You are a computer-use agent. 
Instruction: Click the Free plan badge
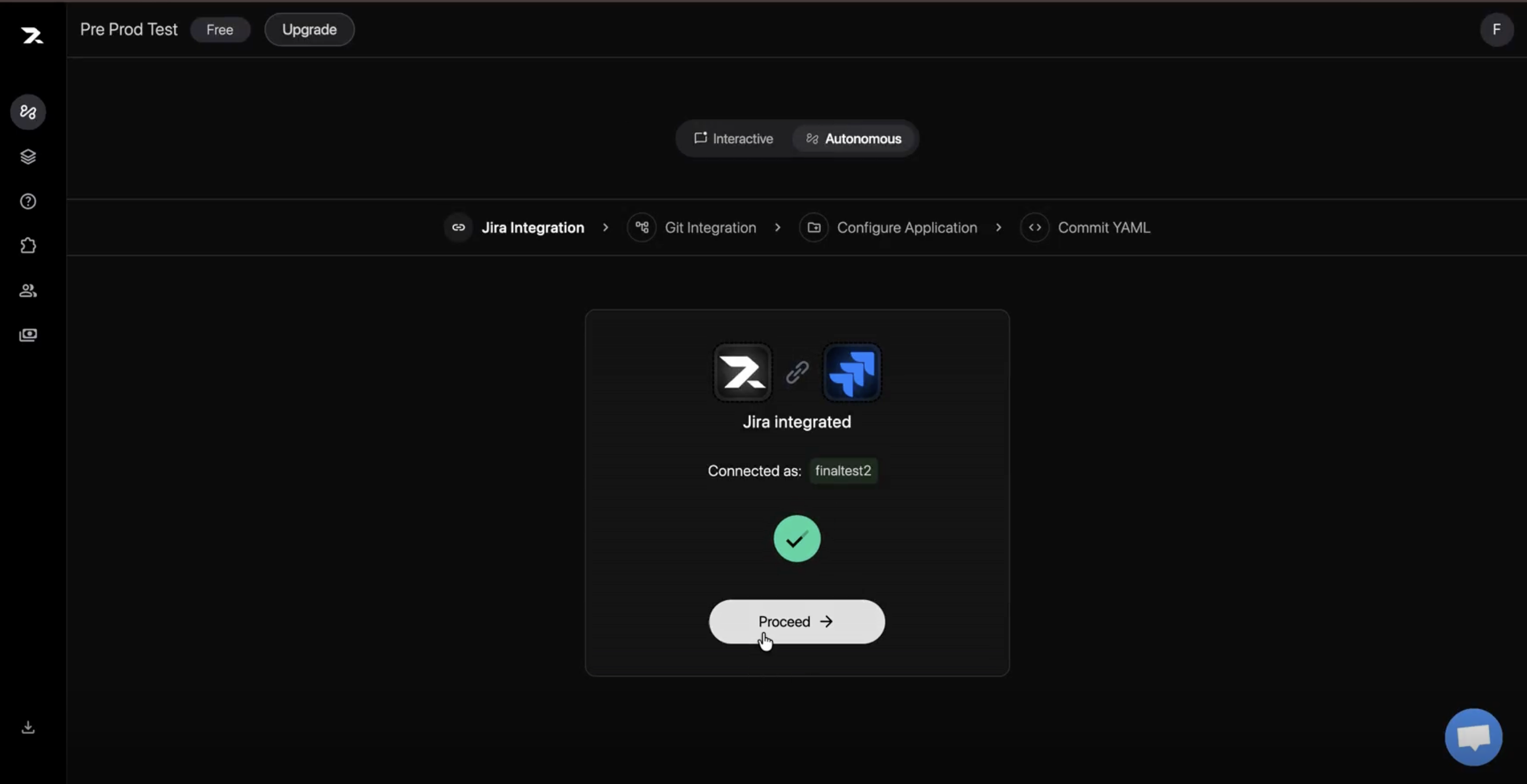click(220, 30)
